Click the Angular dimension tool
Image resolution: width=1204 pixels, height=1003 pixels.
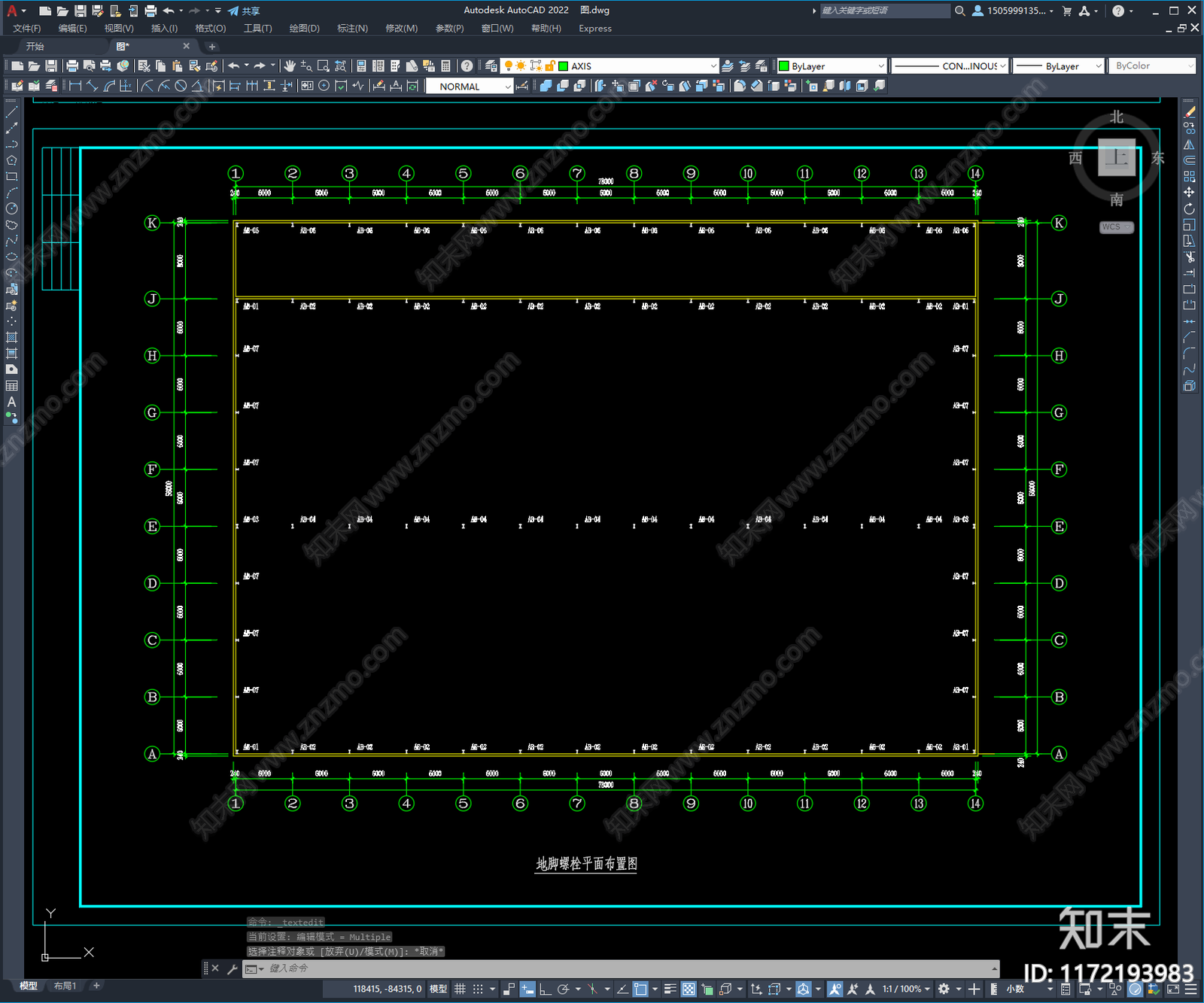(197, 86)
